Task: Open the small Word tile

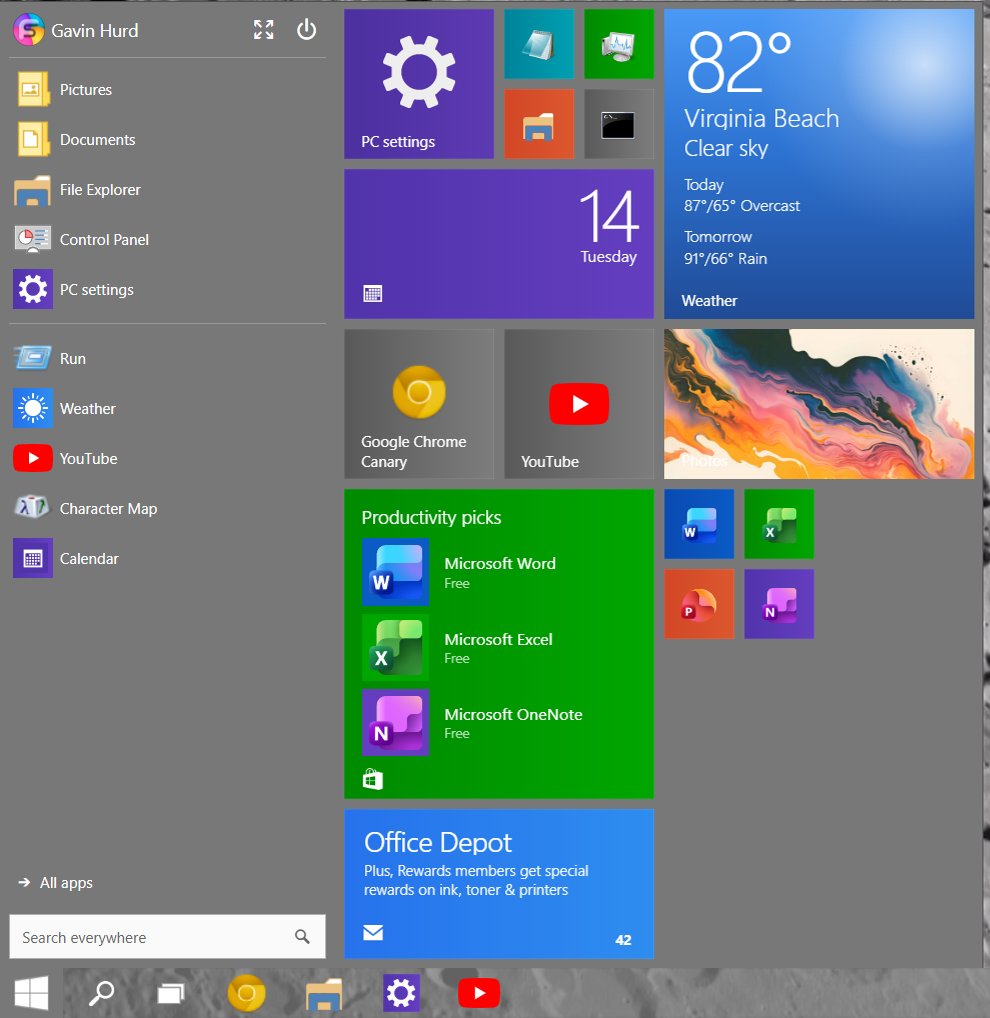Action: click(699, 524)
